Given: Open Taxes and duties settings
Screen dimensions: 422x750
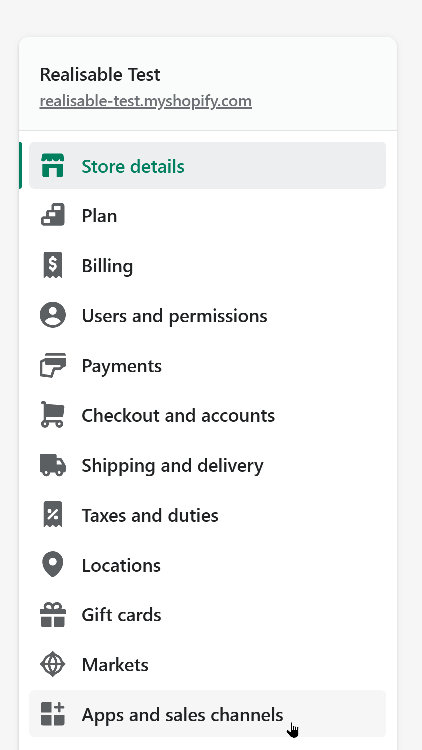Looking at the screenshot, I should point(207,515).
